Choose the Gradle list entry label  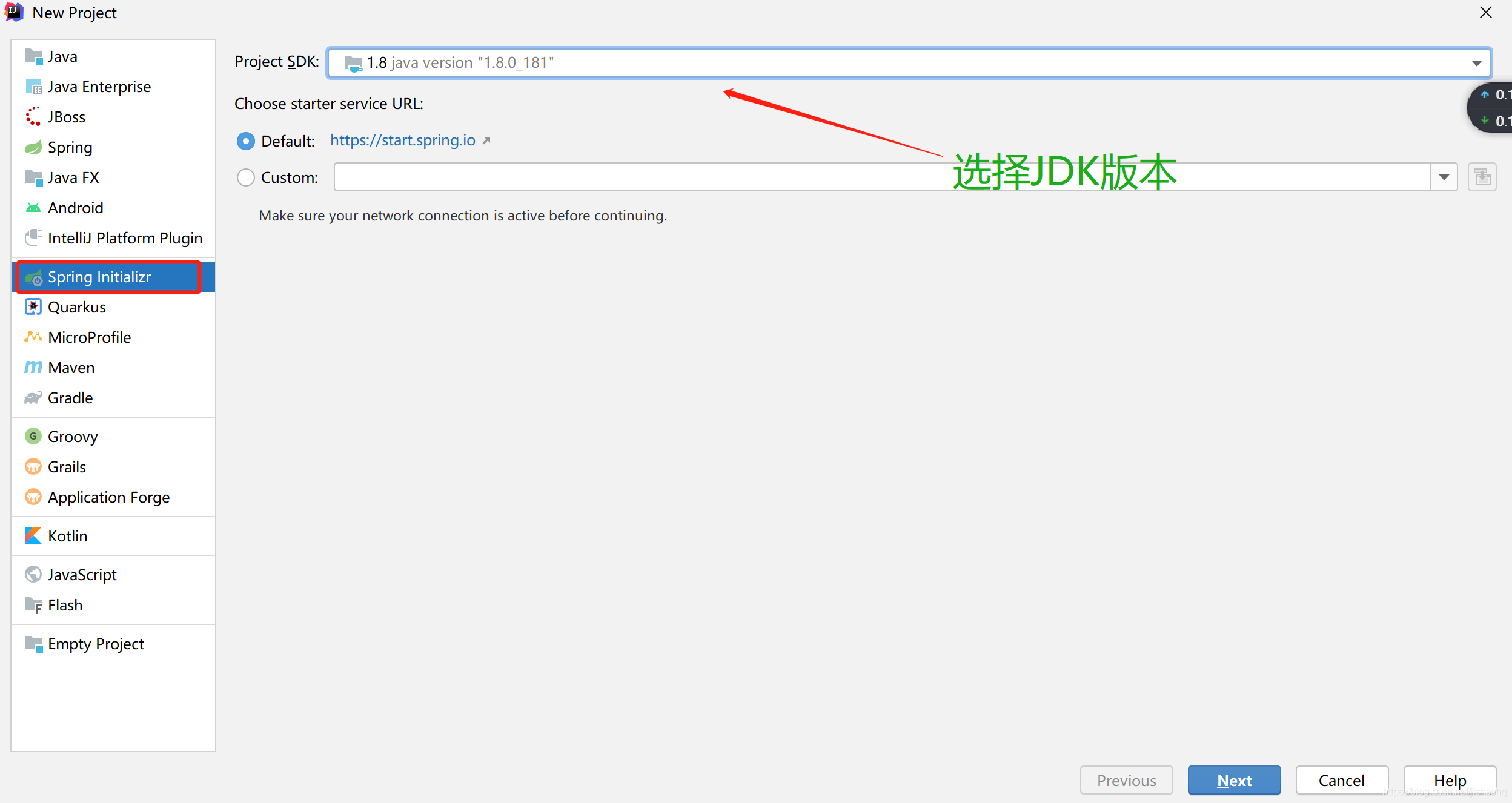(x=70, y=398)
